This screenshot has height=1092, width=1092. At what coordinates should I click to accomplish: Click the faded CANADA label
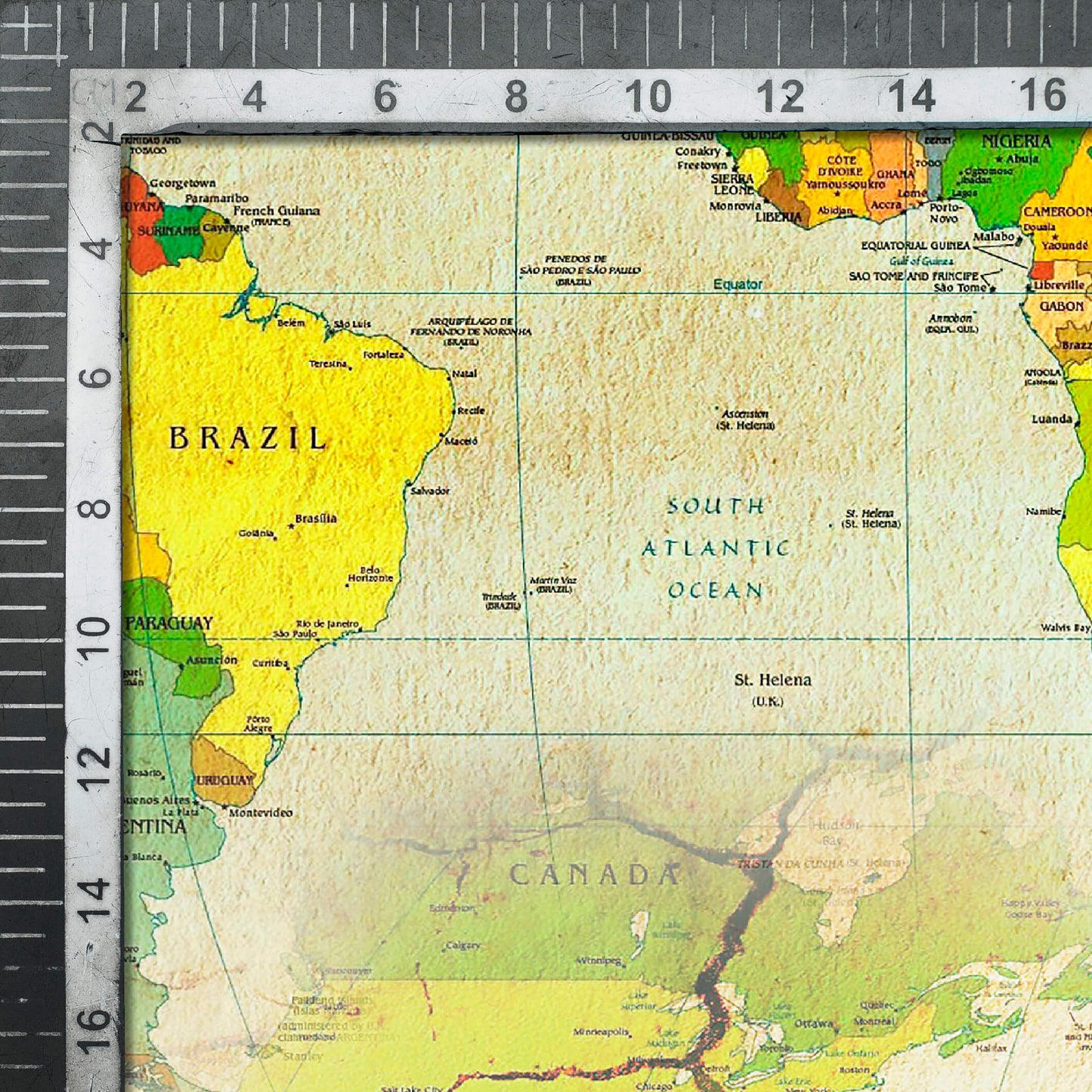click(594, 874)
